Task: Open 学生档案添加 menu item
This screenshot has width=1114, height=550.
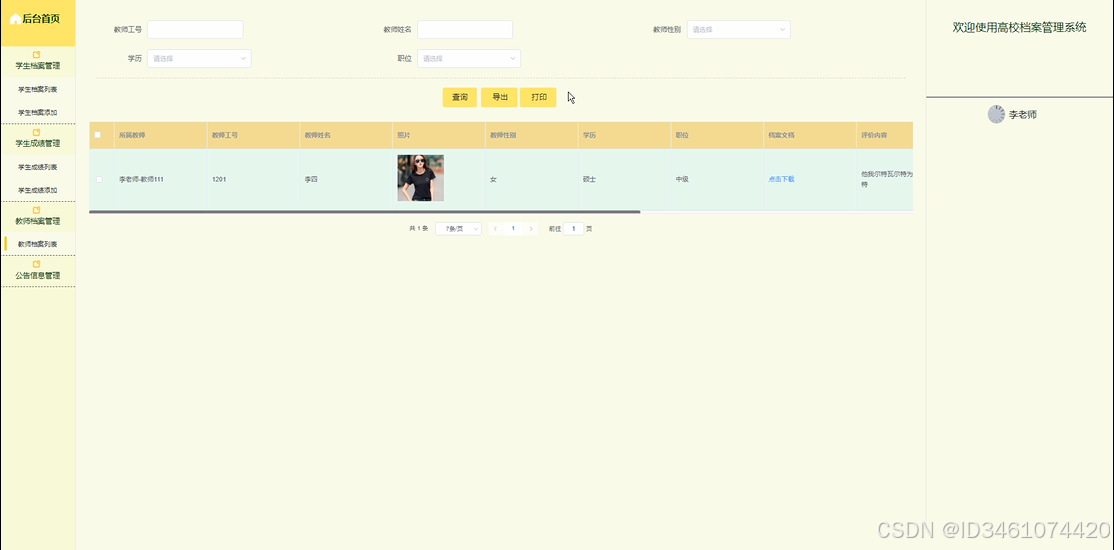Action: click(38, 112)
